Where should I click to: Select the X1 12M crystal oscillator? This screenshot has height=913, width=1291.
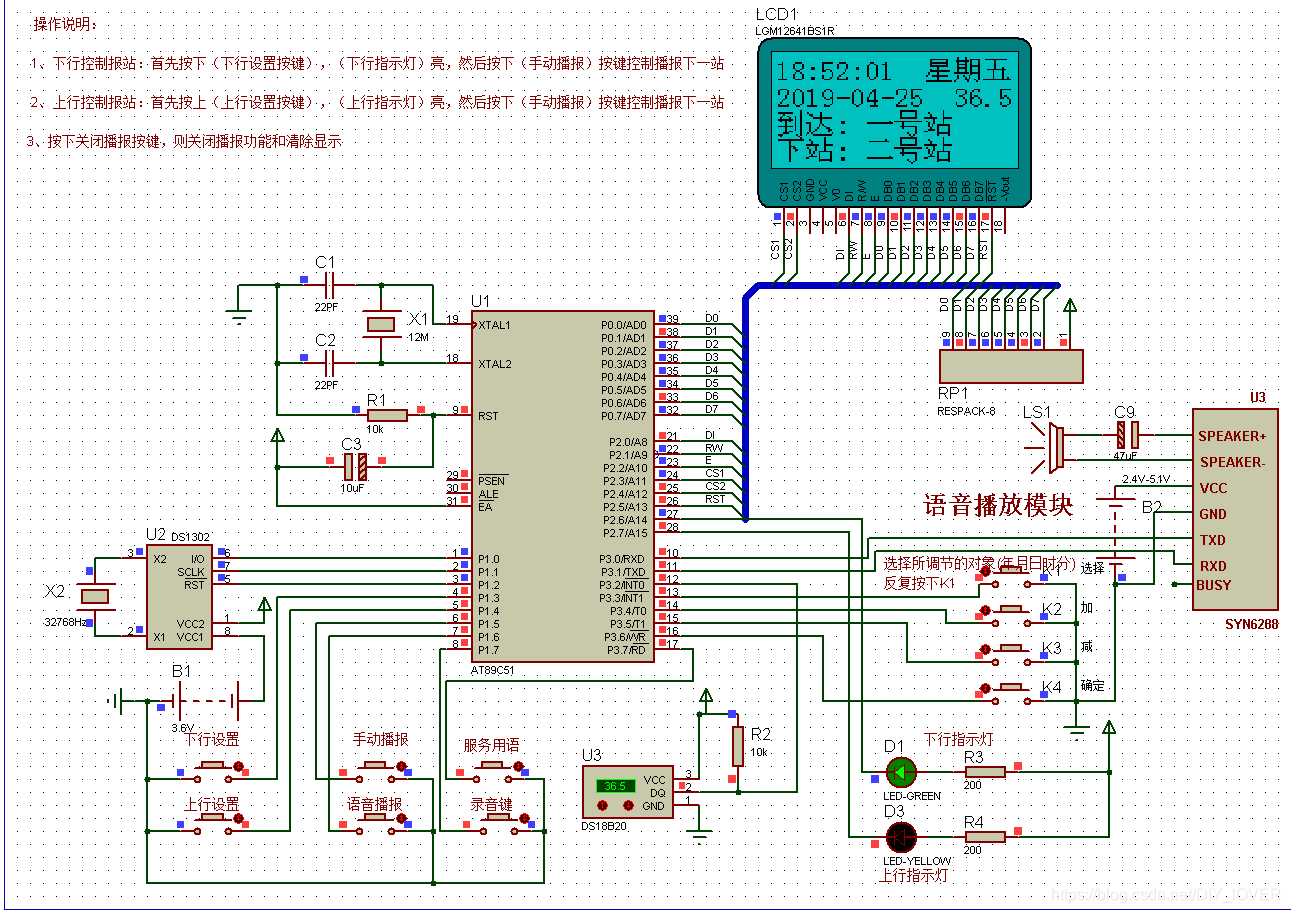tap(381, 323)
